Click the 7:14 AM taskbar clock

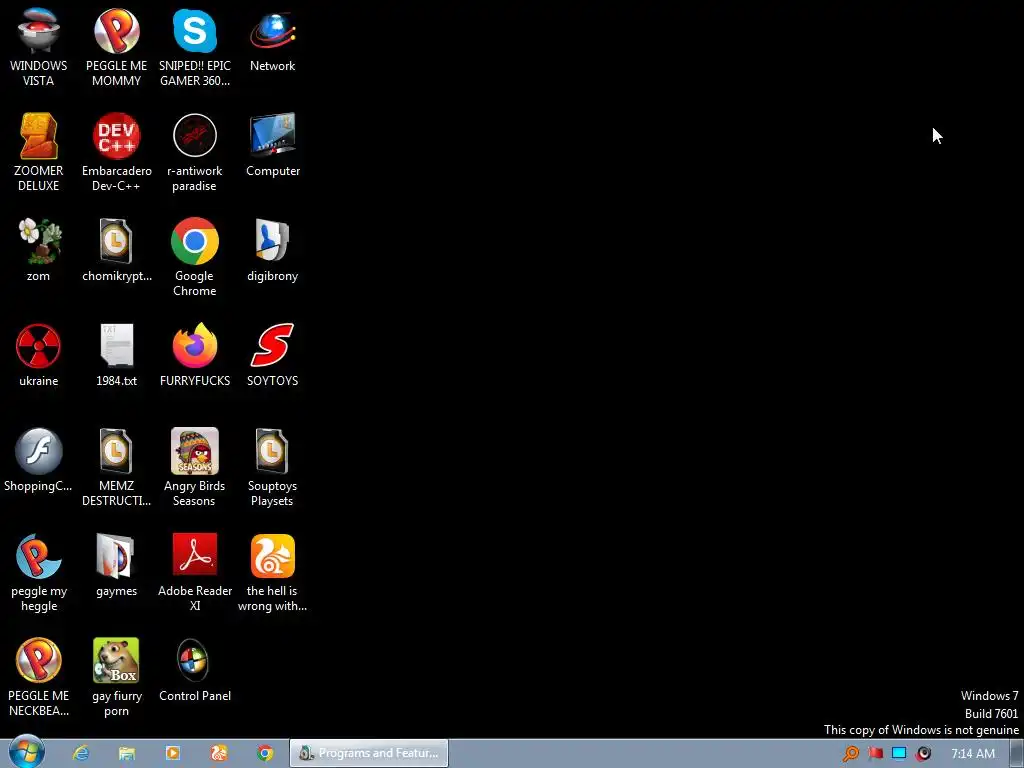tap(973, 754)
